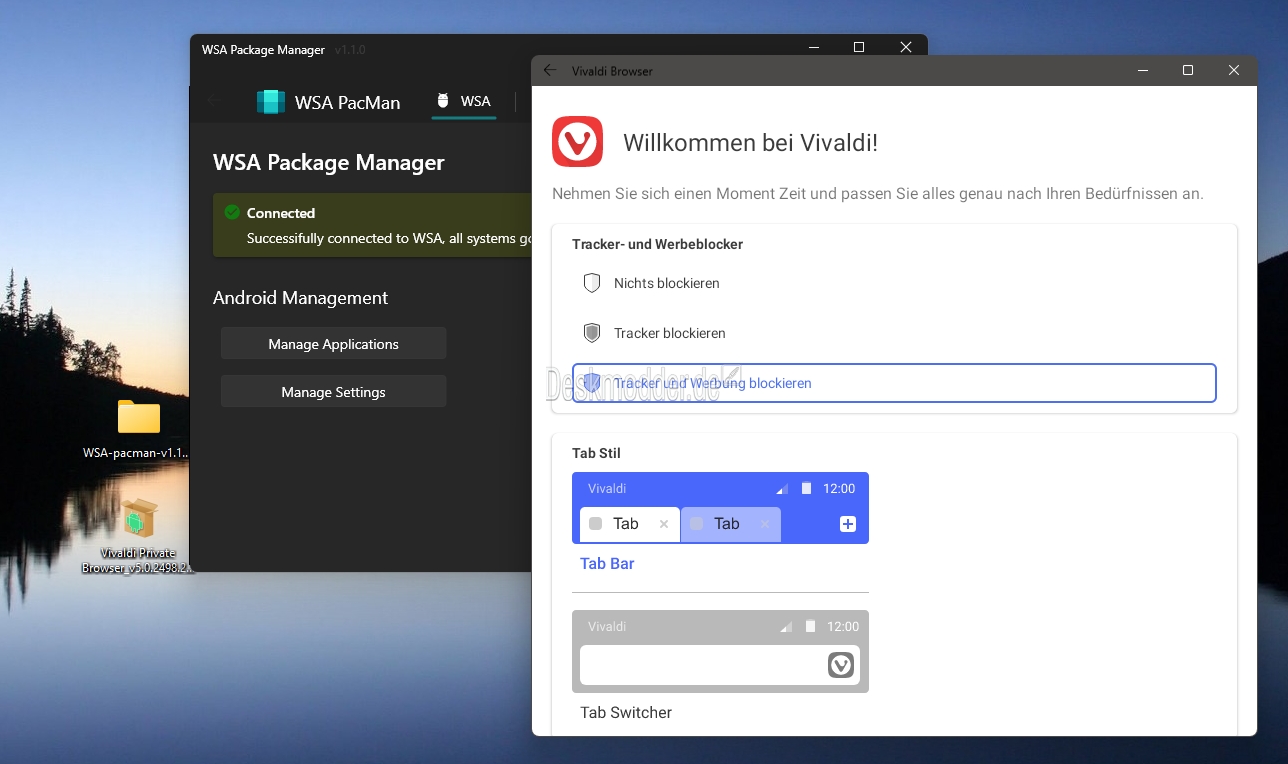Click Willkommen bei Vivaldi! heading
The image size is (1288, 764).
click(750, 142)
